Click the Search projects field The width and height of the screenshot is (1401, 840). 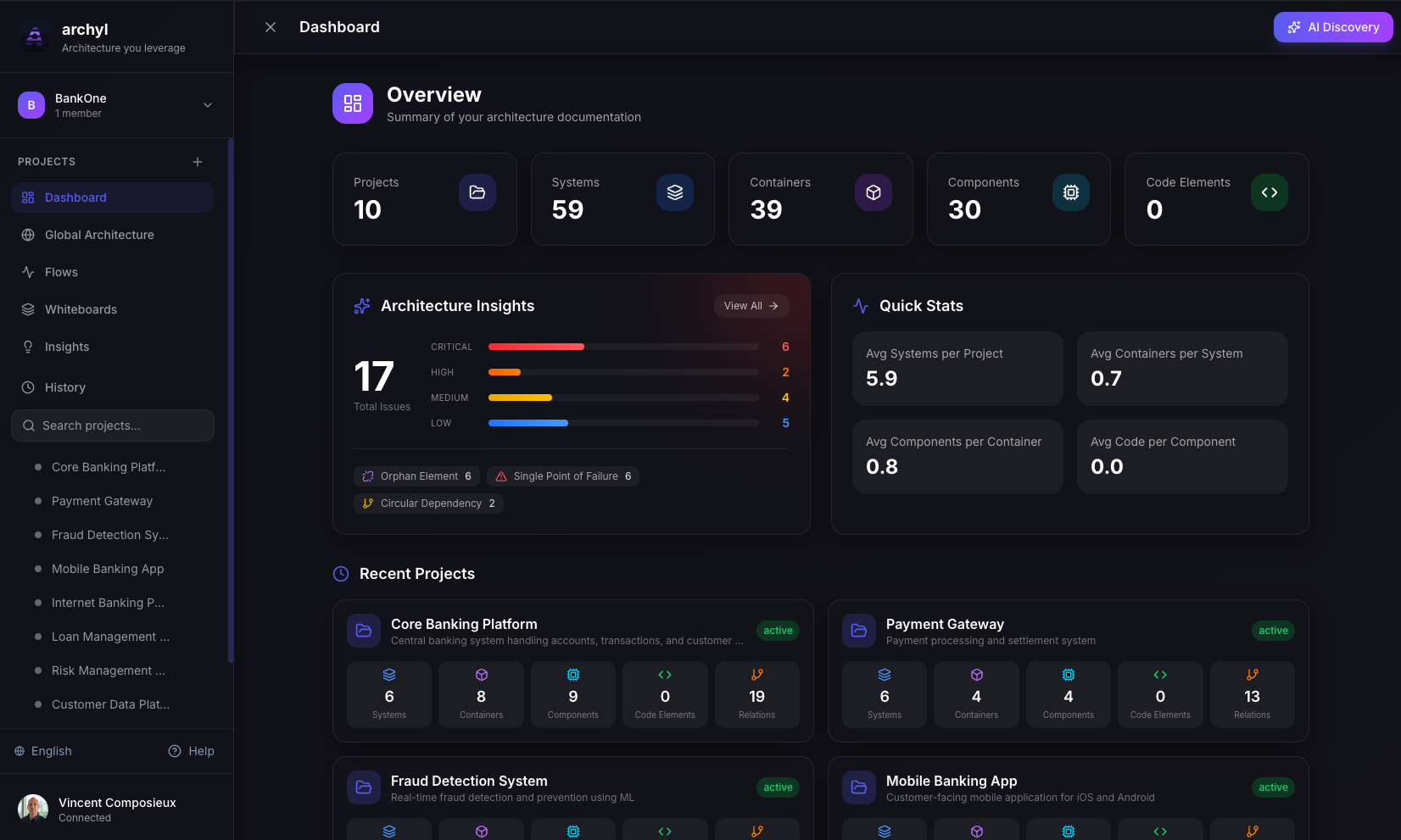click(112, 426)
